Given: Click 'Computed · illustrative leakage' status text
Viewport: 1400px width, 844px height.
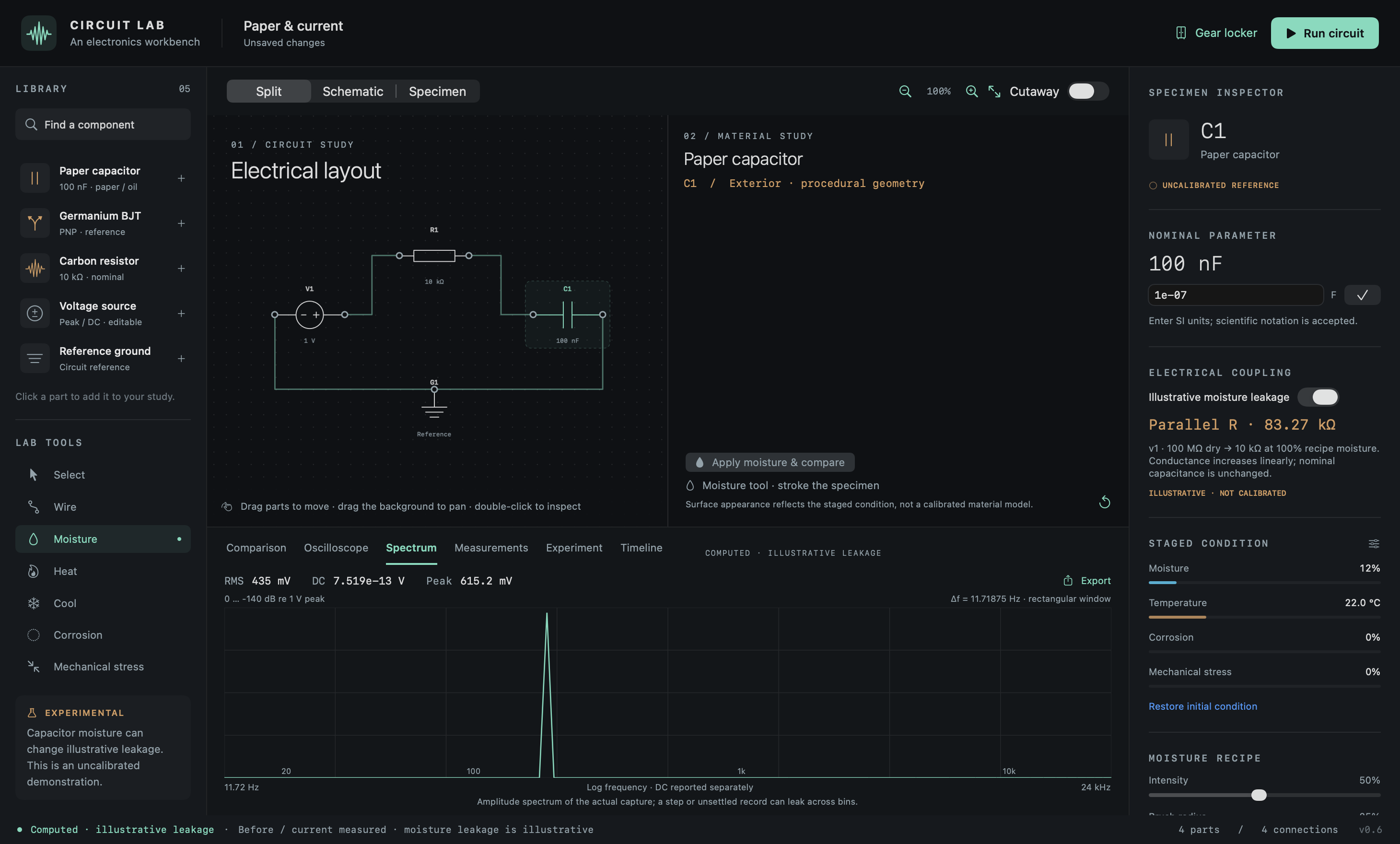Looking at the screenshot, I should (122, 829).
